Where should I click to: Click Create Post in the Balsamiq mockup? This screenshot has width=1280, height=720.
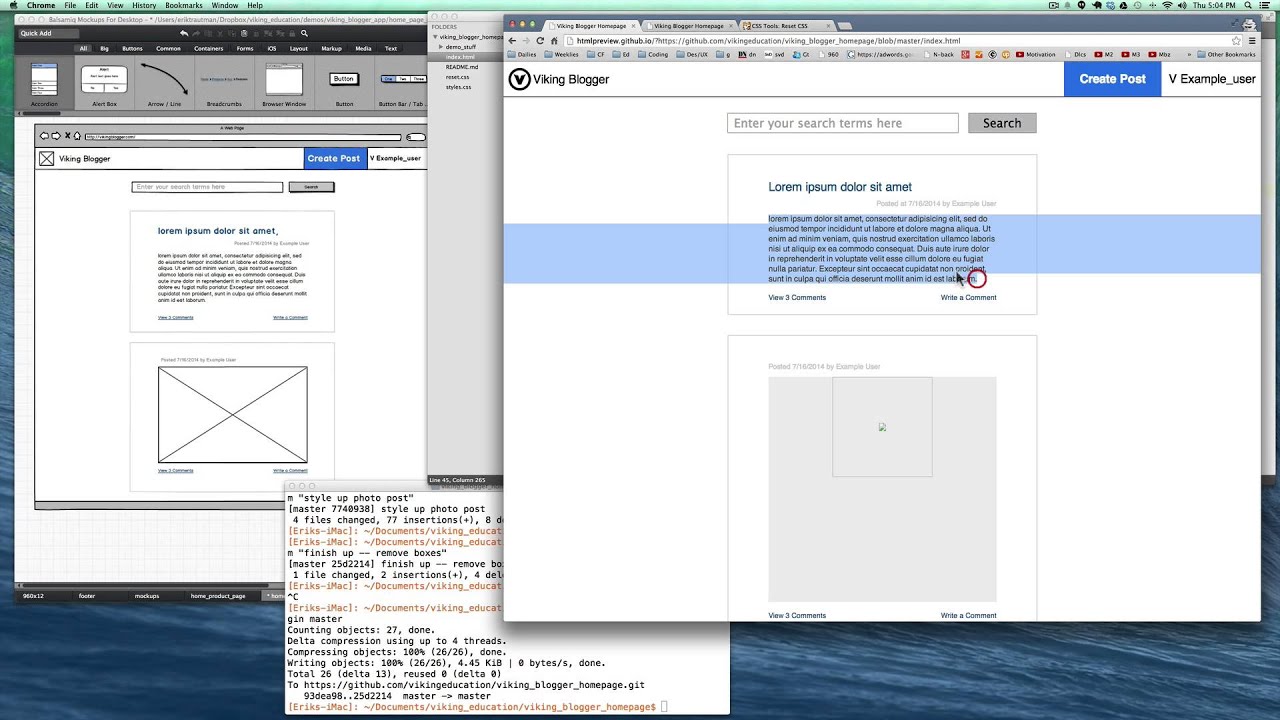click(x=334, y=158)
